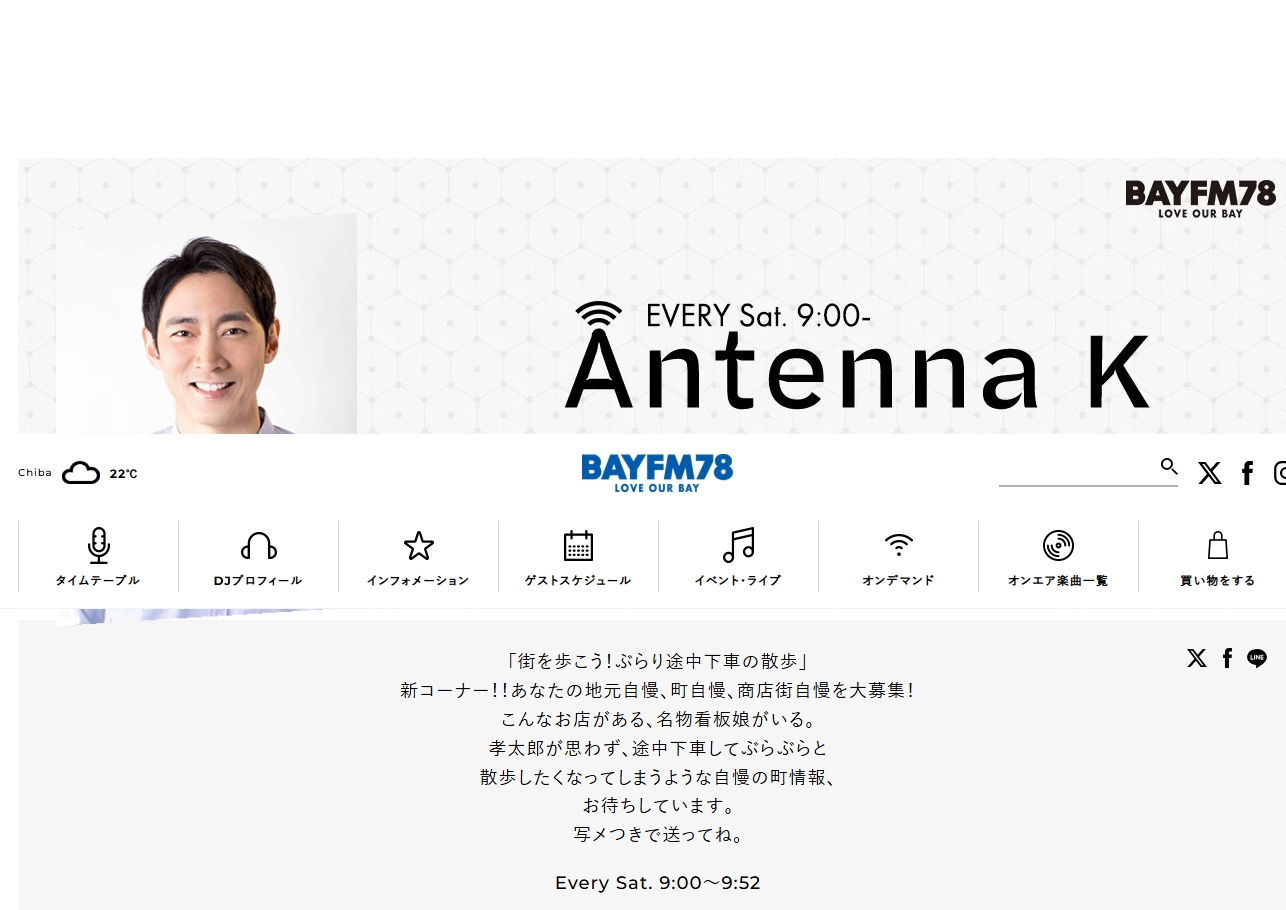Image resolution: width=1286 pixels, height=910 pixels.
Task: Open DJプロフィール headphones icon
Action: [x=258, y=546]
